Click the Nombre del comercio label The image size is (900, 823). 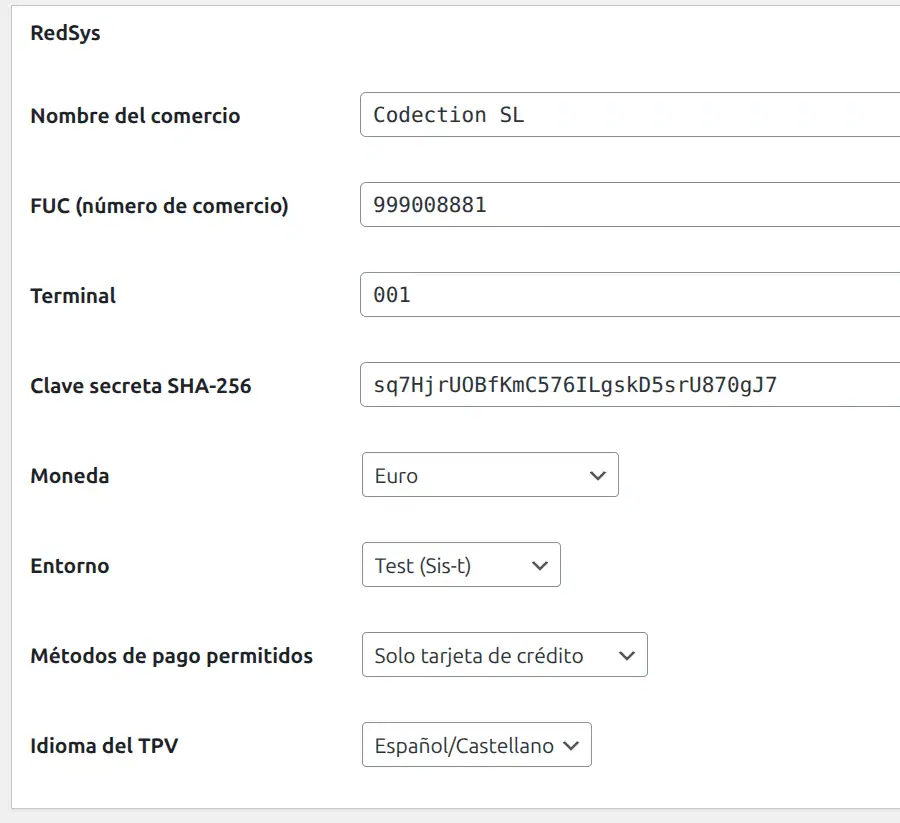click(135, 116)
